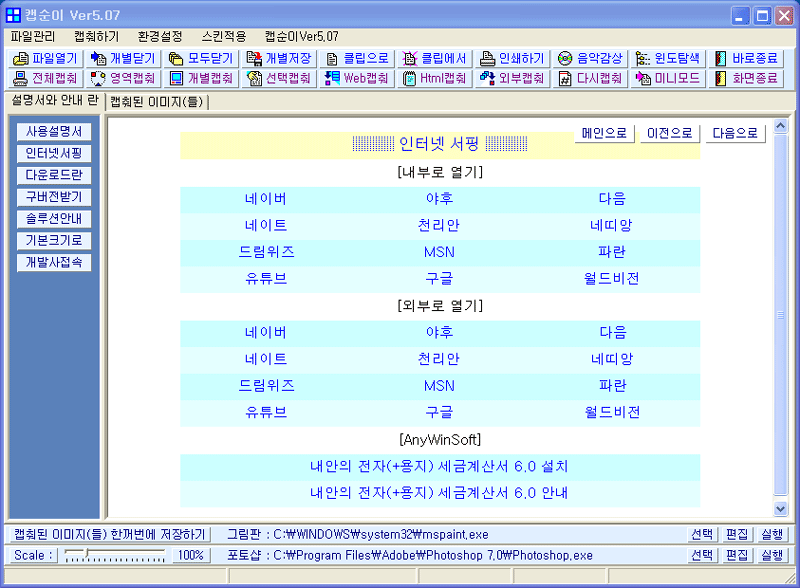Click 선택 button for 그림판 row
This screenshot has width=800, height=588.
(702, 534)
